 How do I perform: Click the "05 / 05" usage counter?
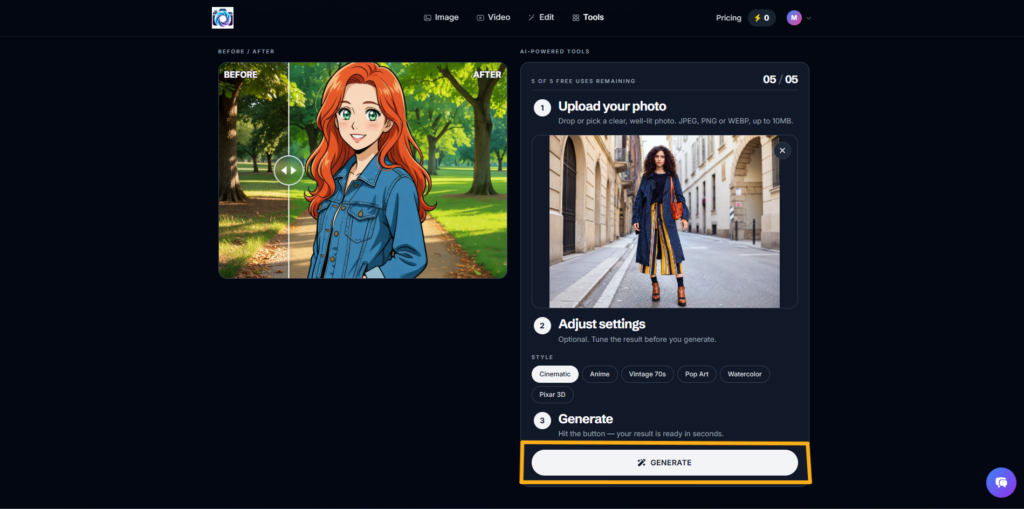pyautogui.click(x=780, y=80)
